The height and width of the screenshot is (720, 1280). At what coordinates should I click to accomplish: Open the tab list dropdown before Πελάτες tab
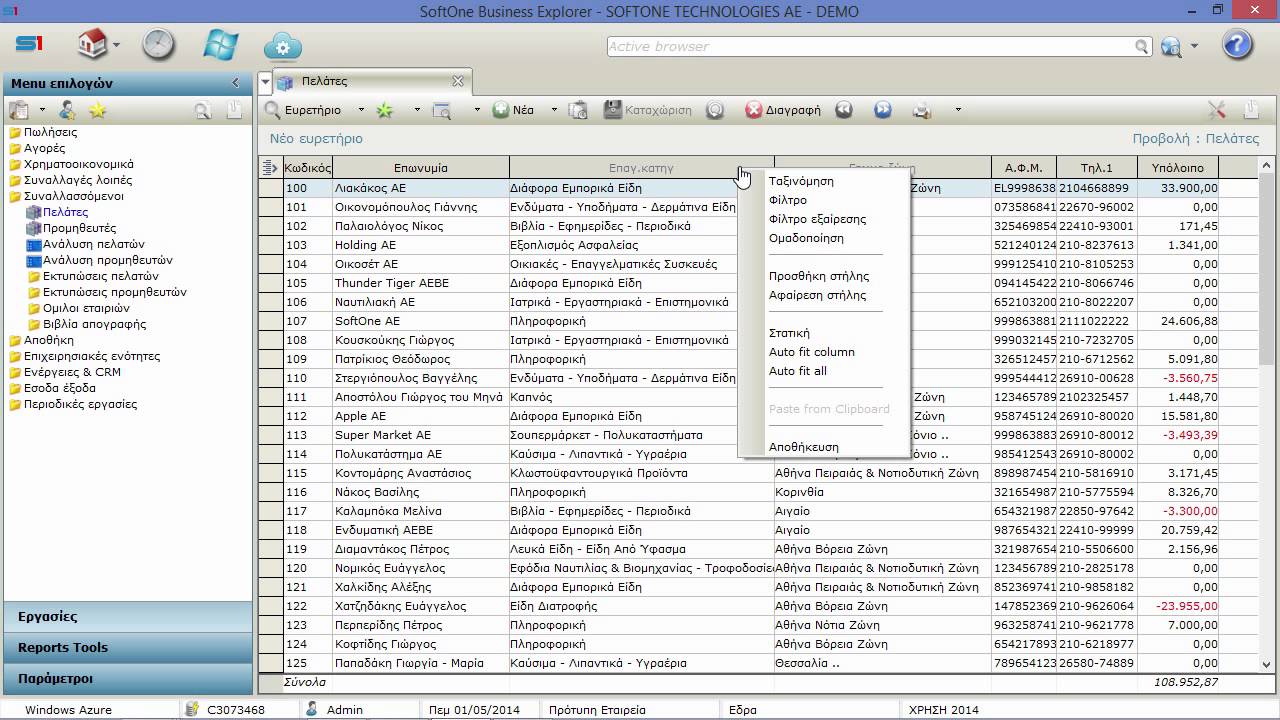(x=265, y=82)
